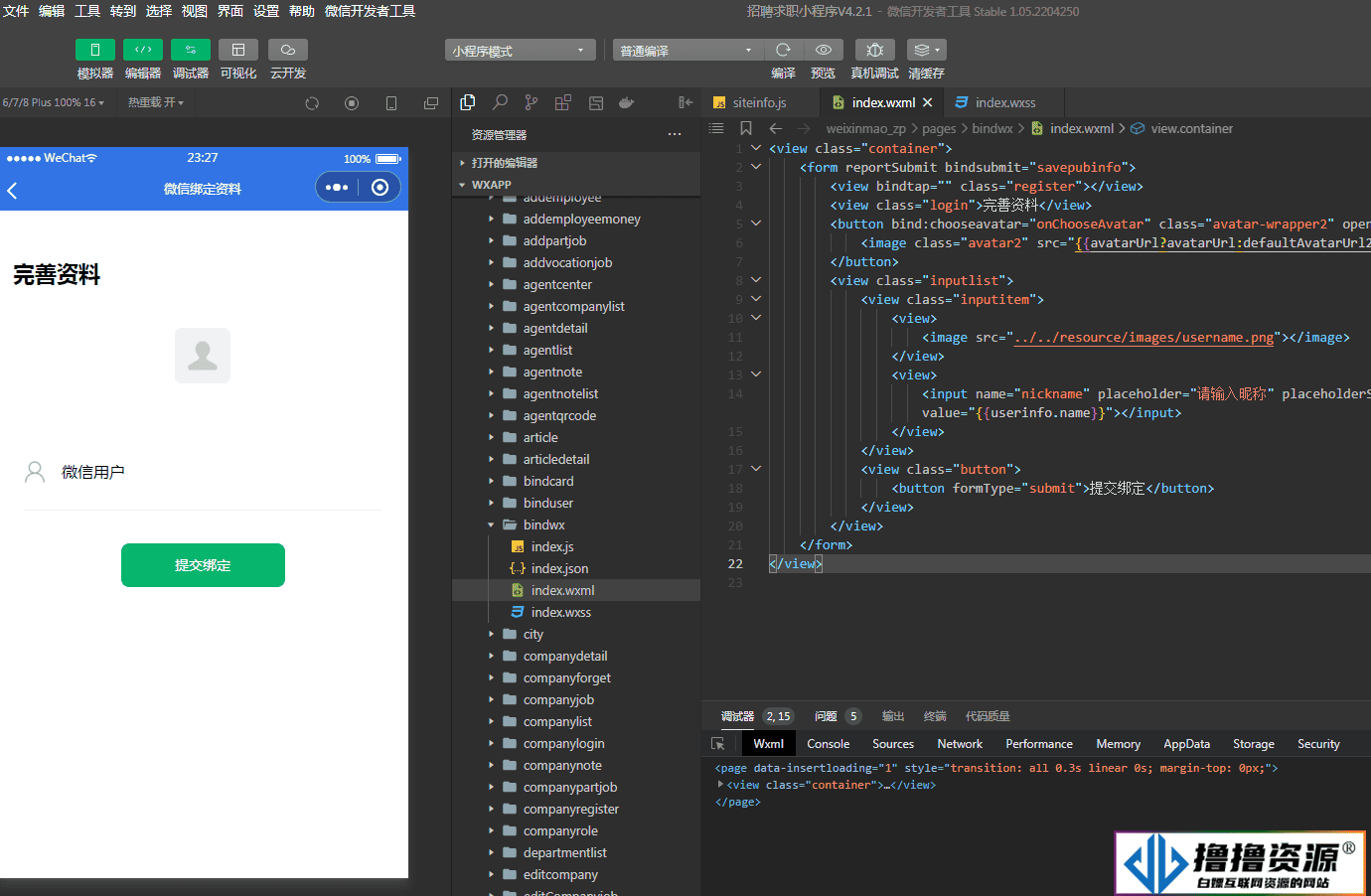Screen dimensions: 1371x896
Task: Select index.wxss in file tree
Action: click(x=576, y=612)
